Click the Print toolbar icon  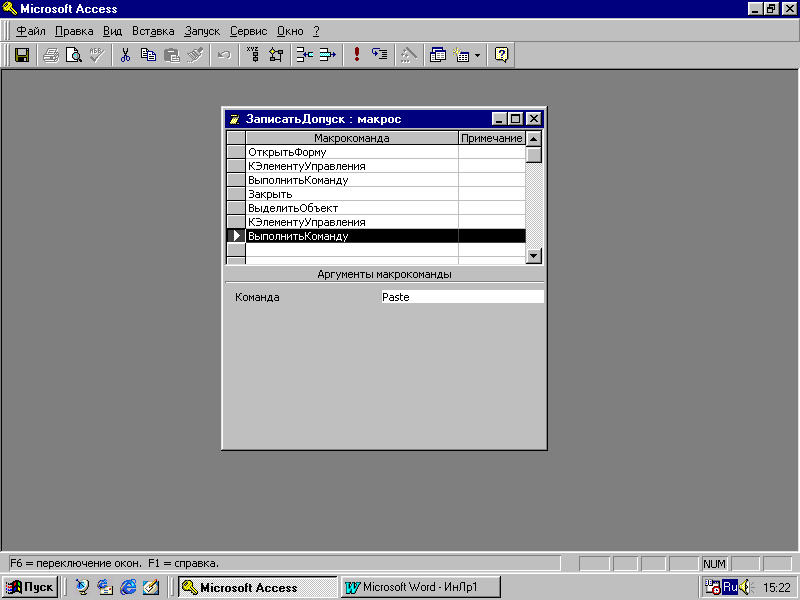pos(51,55)
